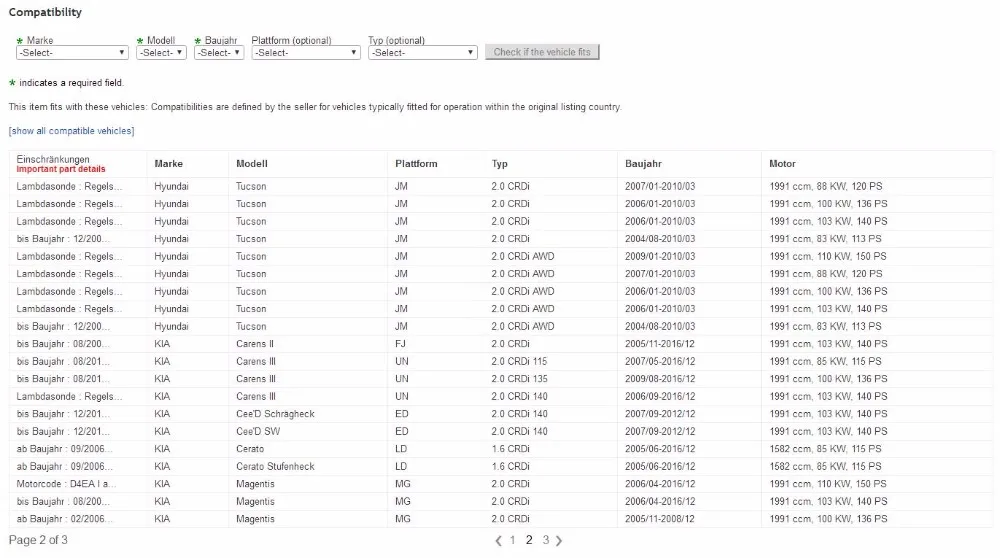Screen dimensions: 1000x558
Task: Click Baujahr cell 2005/11-2008/12
Action: pos(659,519)
